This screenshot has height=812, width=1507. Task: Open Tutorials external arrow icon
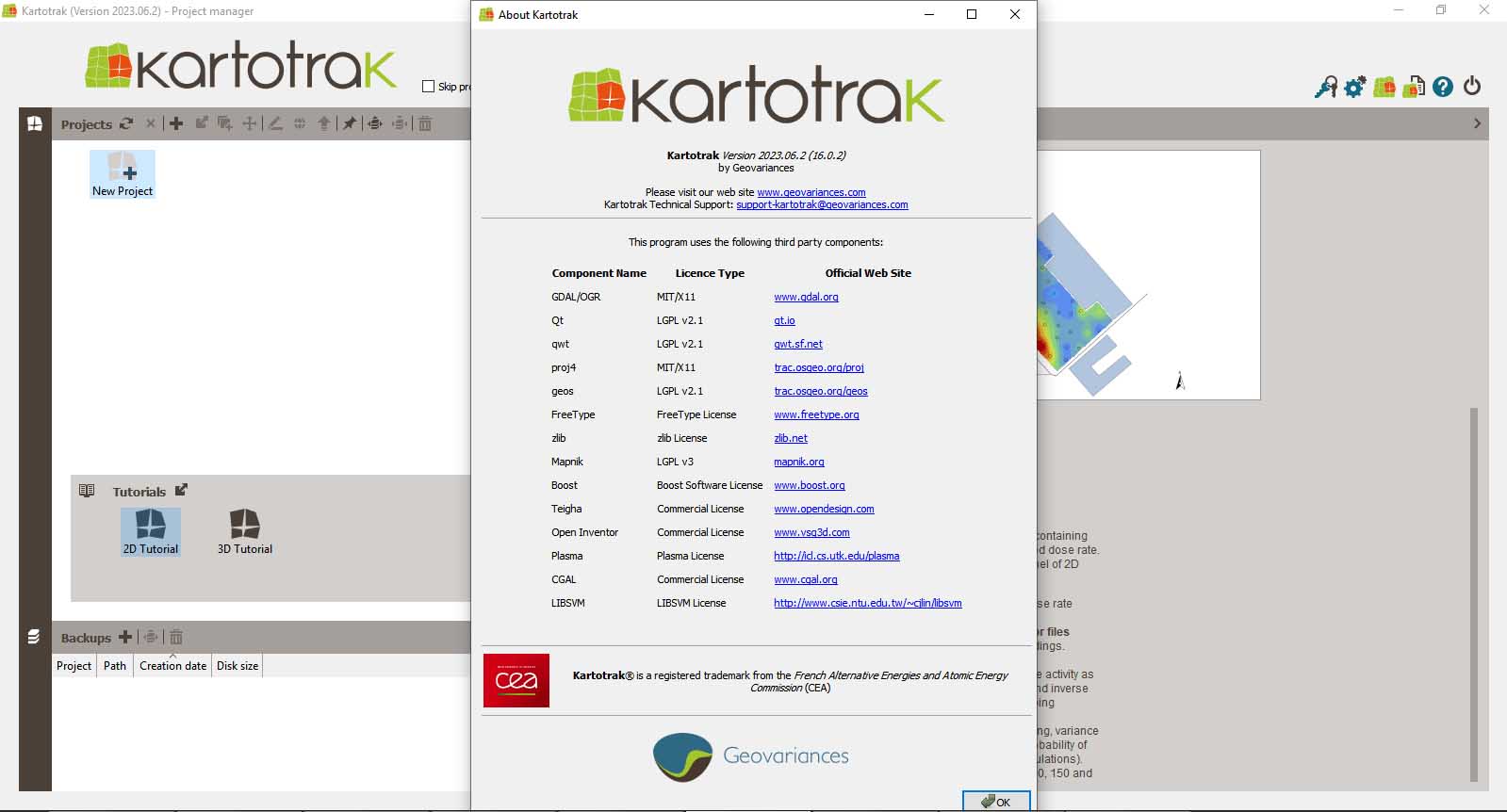tap(182, 490)
